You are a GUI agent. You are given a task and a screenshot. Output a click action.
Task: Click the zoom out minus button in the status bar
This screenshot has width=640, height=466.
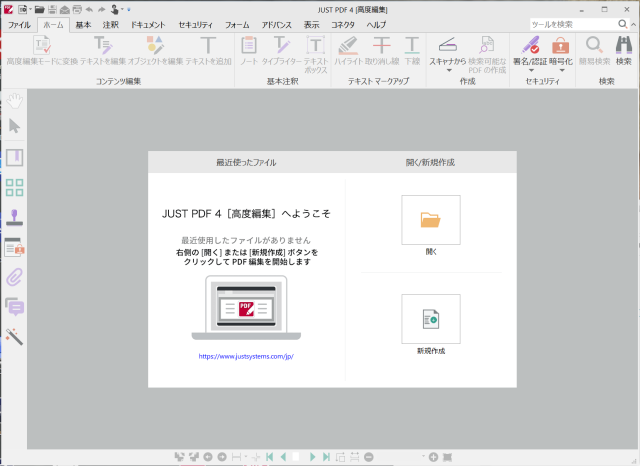click(369, 457)
